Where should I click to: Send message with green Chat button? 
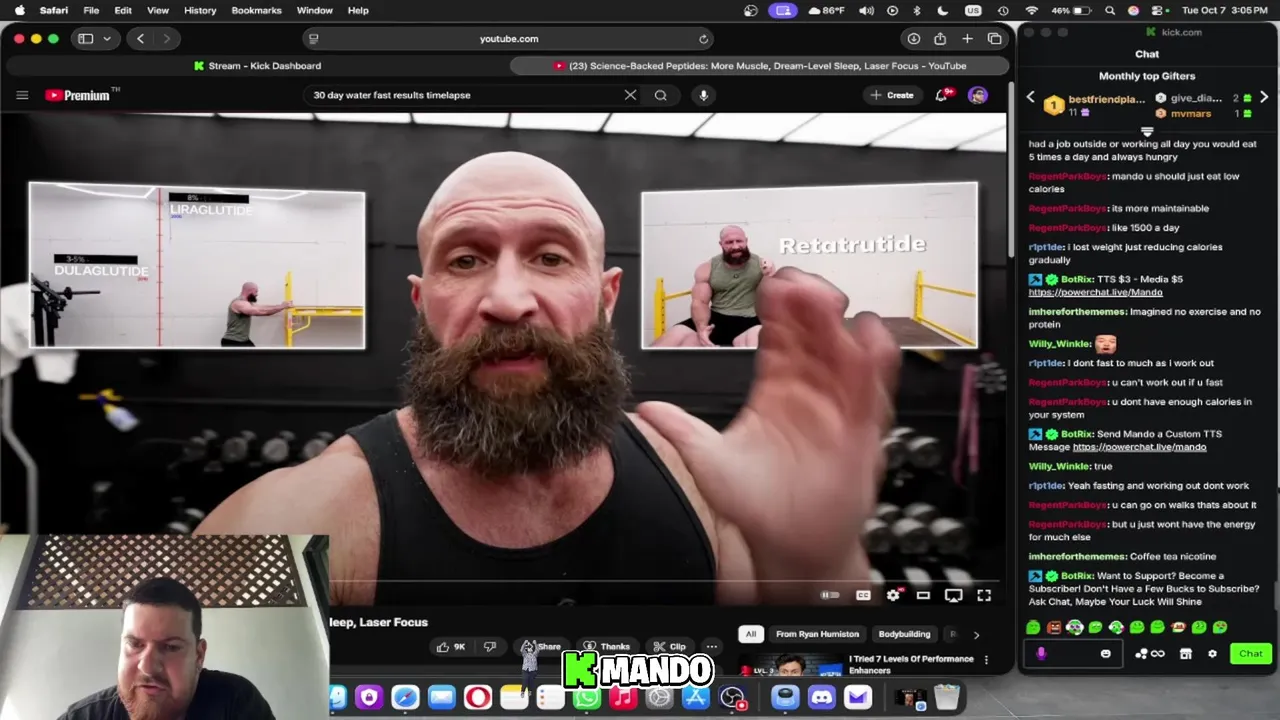[1251, 654]
